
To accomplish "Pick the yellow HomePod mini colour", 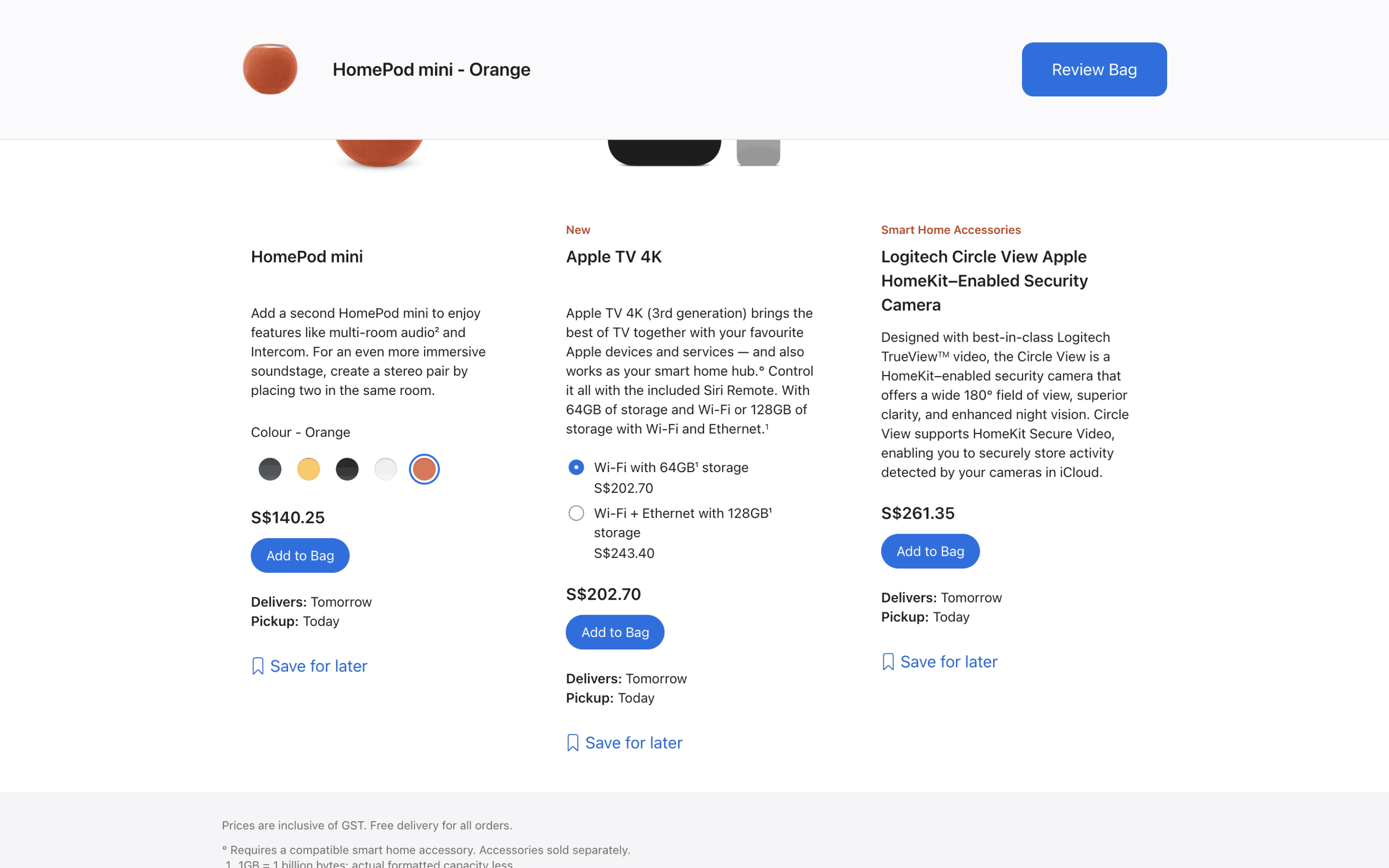I will pyautogui.click(x=309, y=469).
